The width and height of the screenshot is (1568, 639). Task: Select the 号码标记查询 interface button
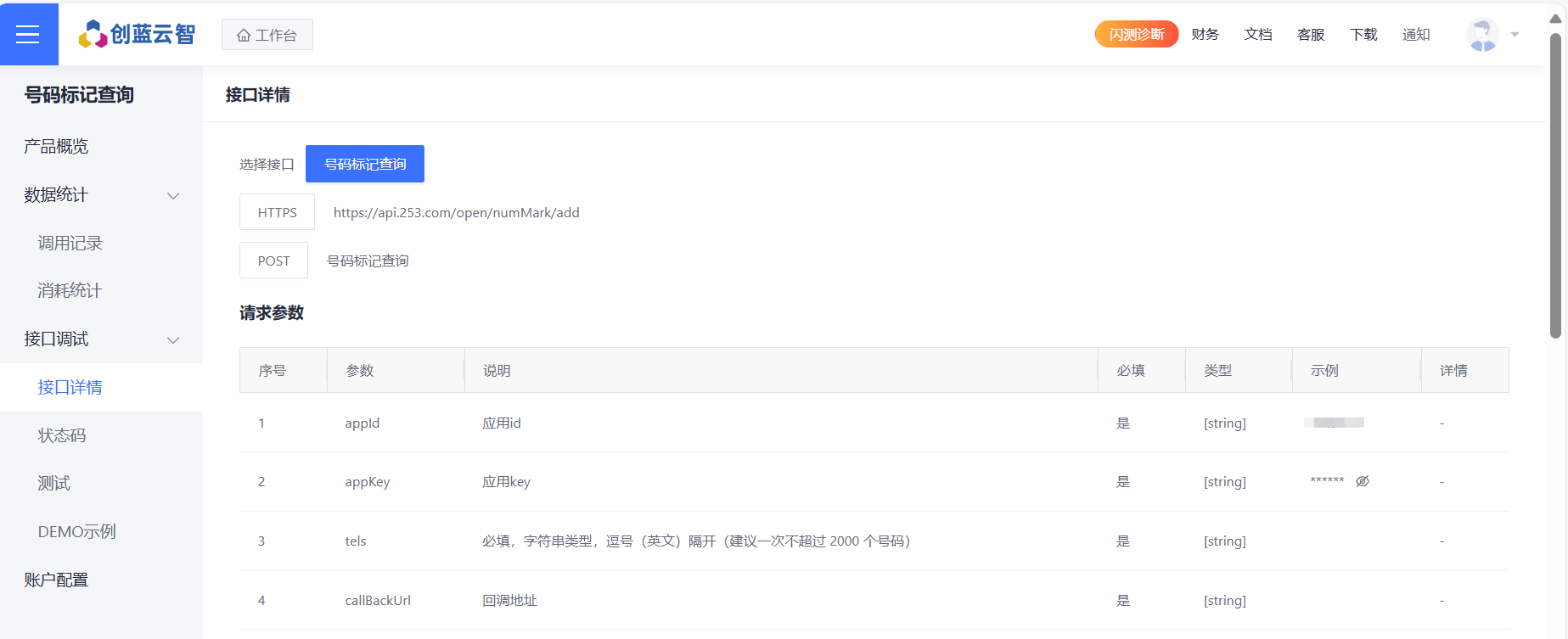pos(365,164)
